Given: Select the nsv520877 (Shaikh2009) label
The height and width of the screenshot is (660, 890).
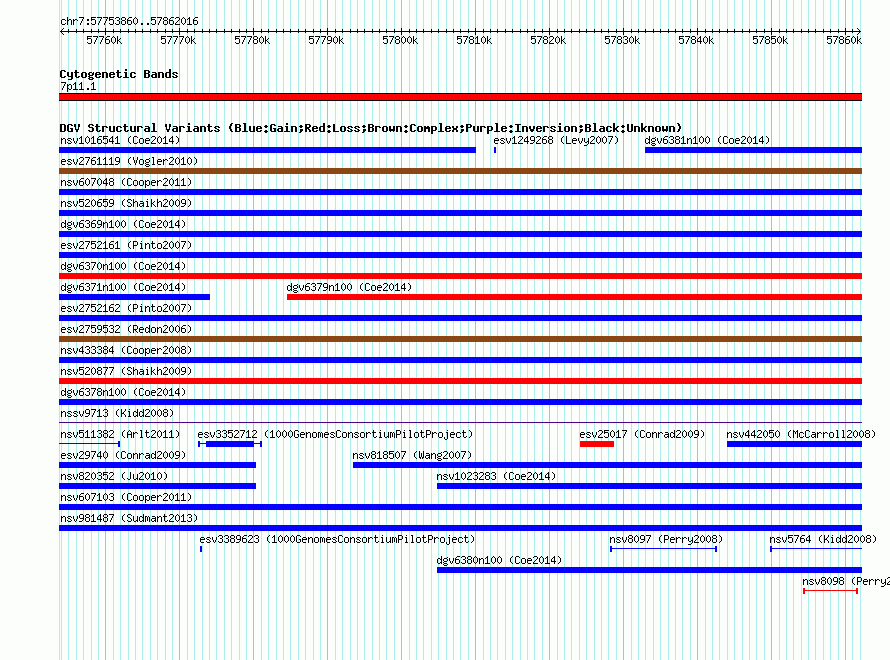Looking at the screenshot, I should [126, 371].
